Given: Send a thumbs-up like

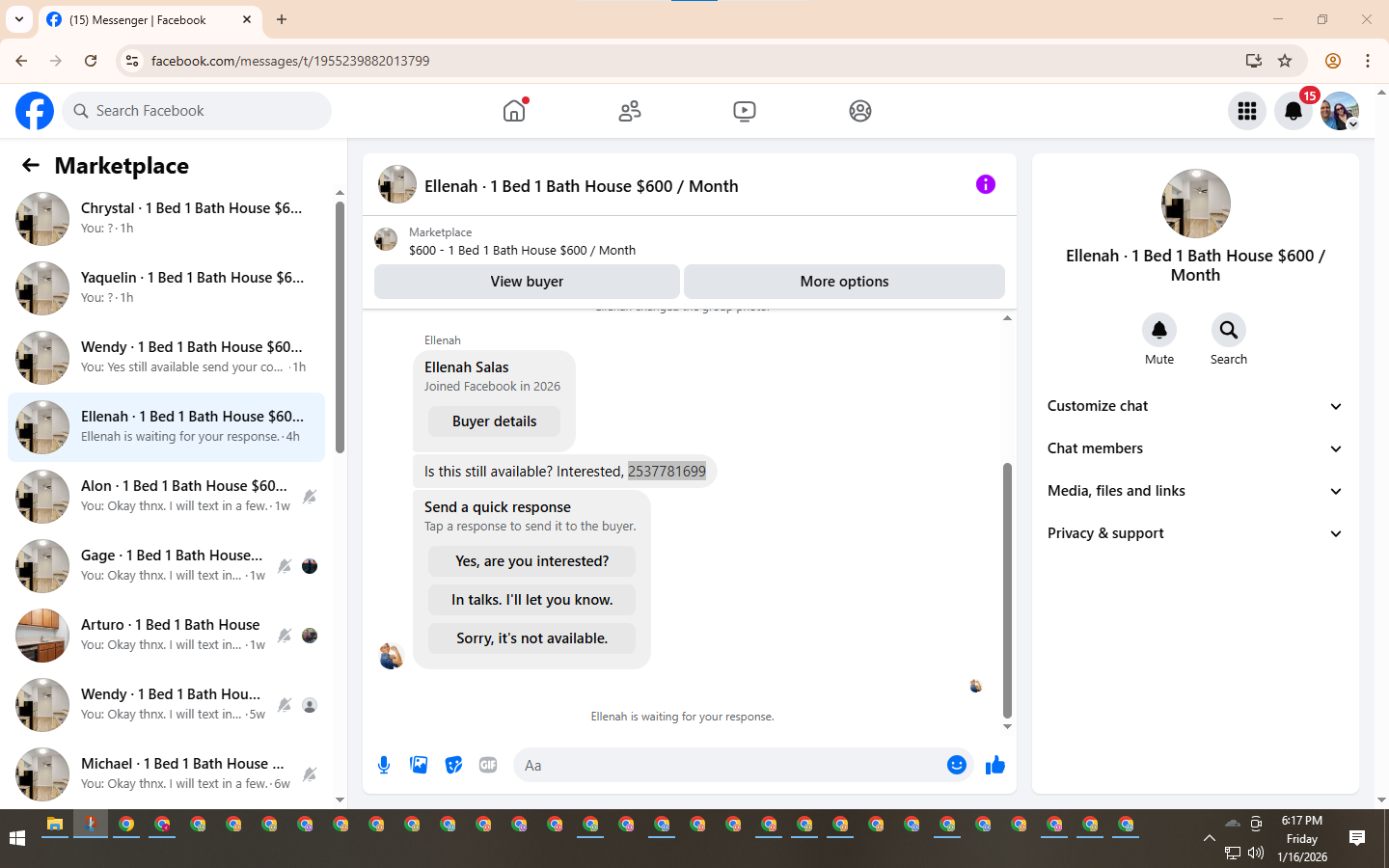Looking at the screenshot, I should (x=995, y=765).
